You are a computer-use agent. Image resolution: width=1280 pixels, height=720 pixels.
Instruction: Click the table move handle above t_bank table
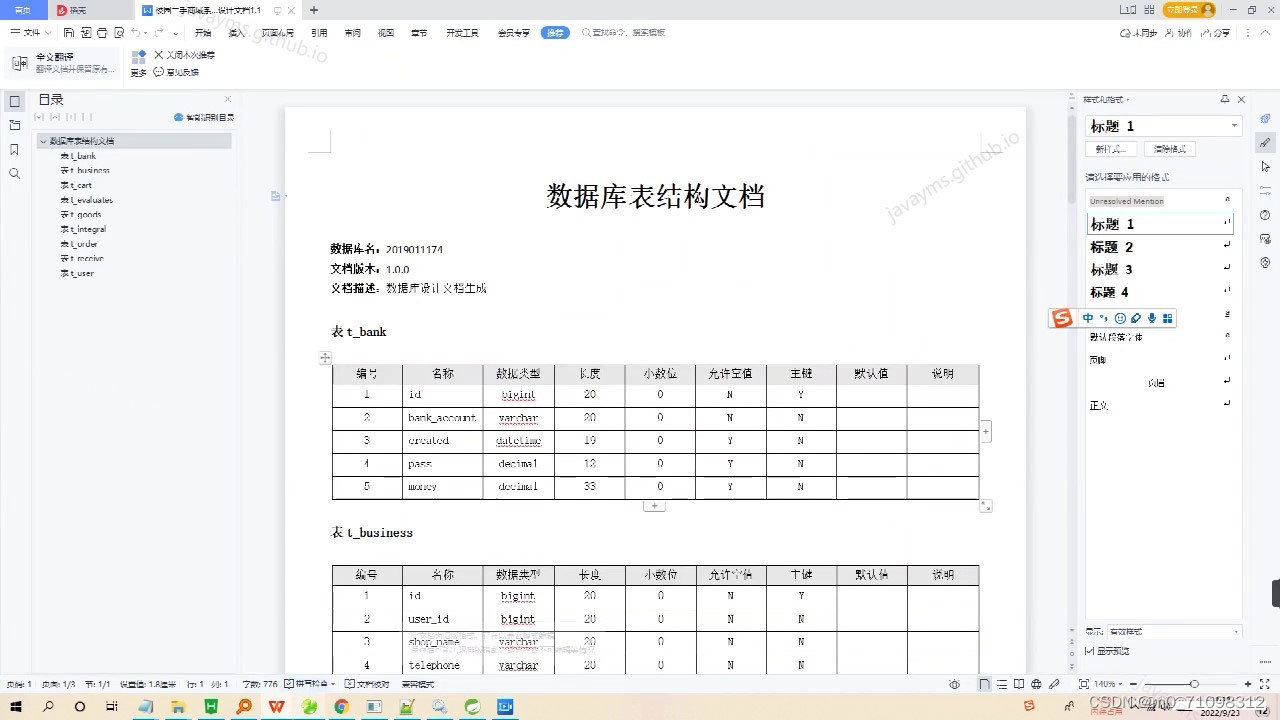pos(325,358)
